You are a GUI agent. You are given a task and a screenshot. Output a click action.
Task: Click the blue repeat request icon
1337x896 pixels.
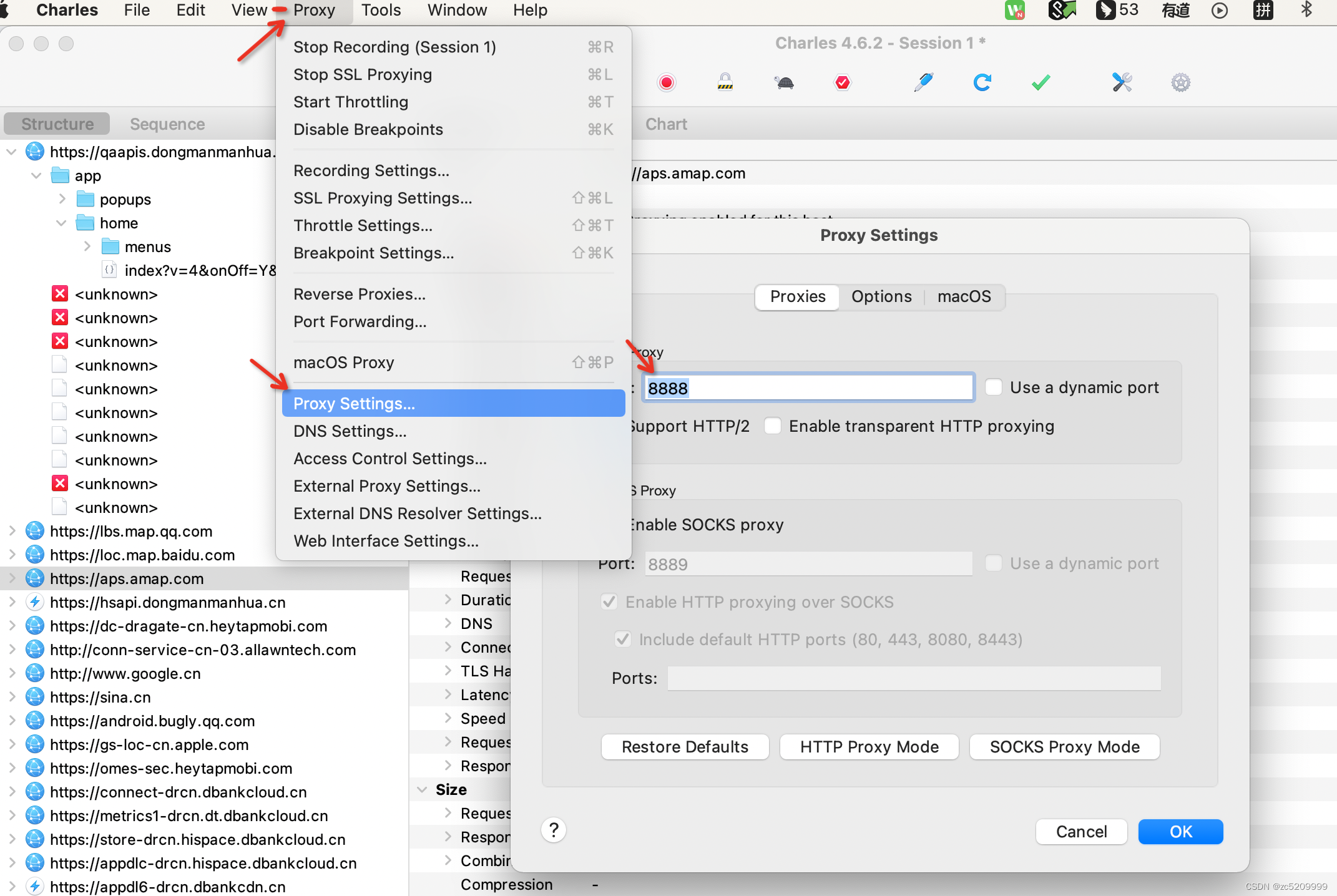click(x=982, y=82)
